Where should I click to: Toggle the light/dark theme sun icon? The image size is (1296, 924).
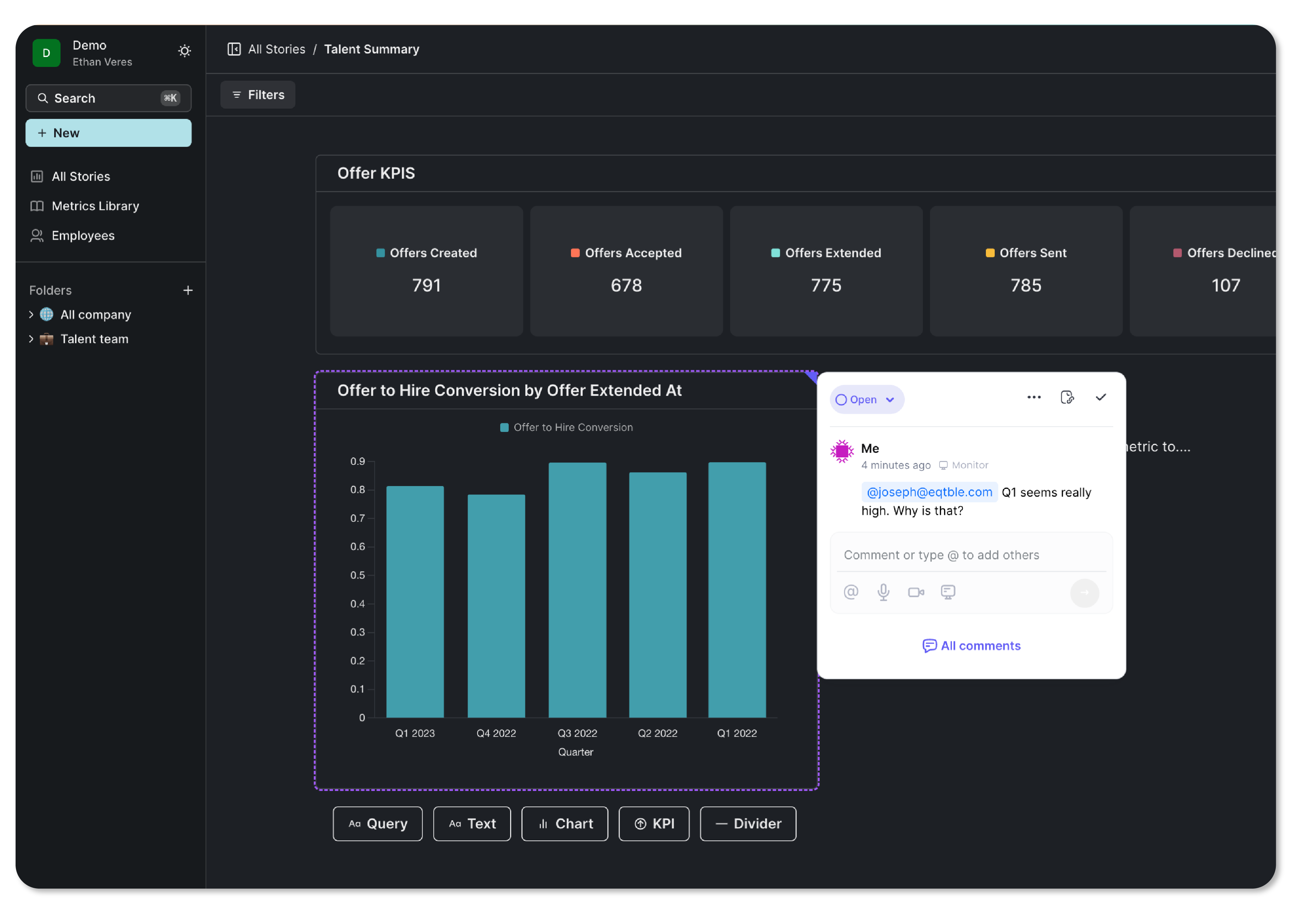[x=184, y=51]
